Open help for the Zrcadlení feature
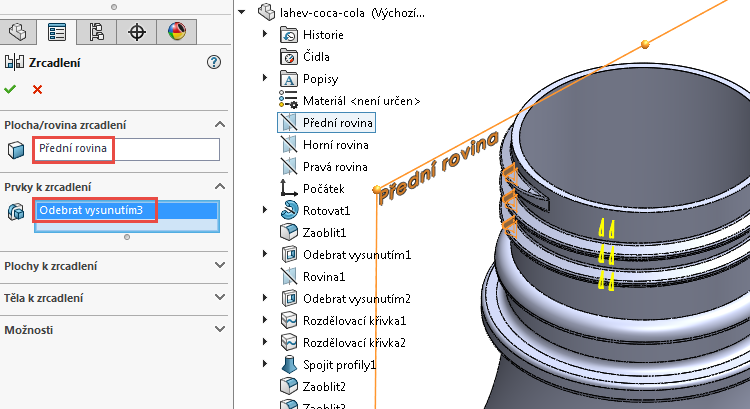This screenshot has width=750, height=409. [x=214, y=62]
